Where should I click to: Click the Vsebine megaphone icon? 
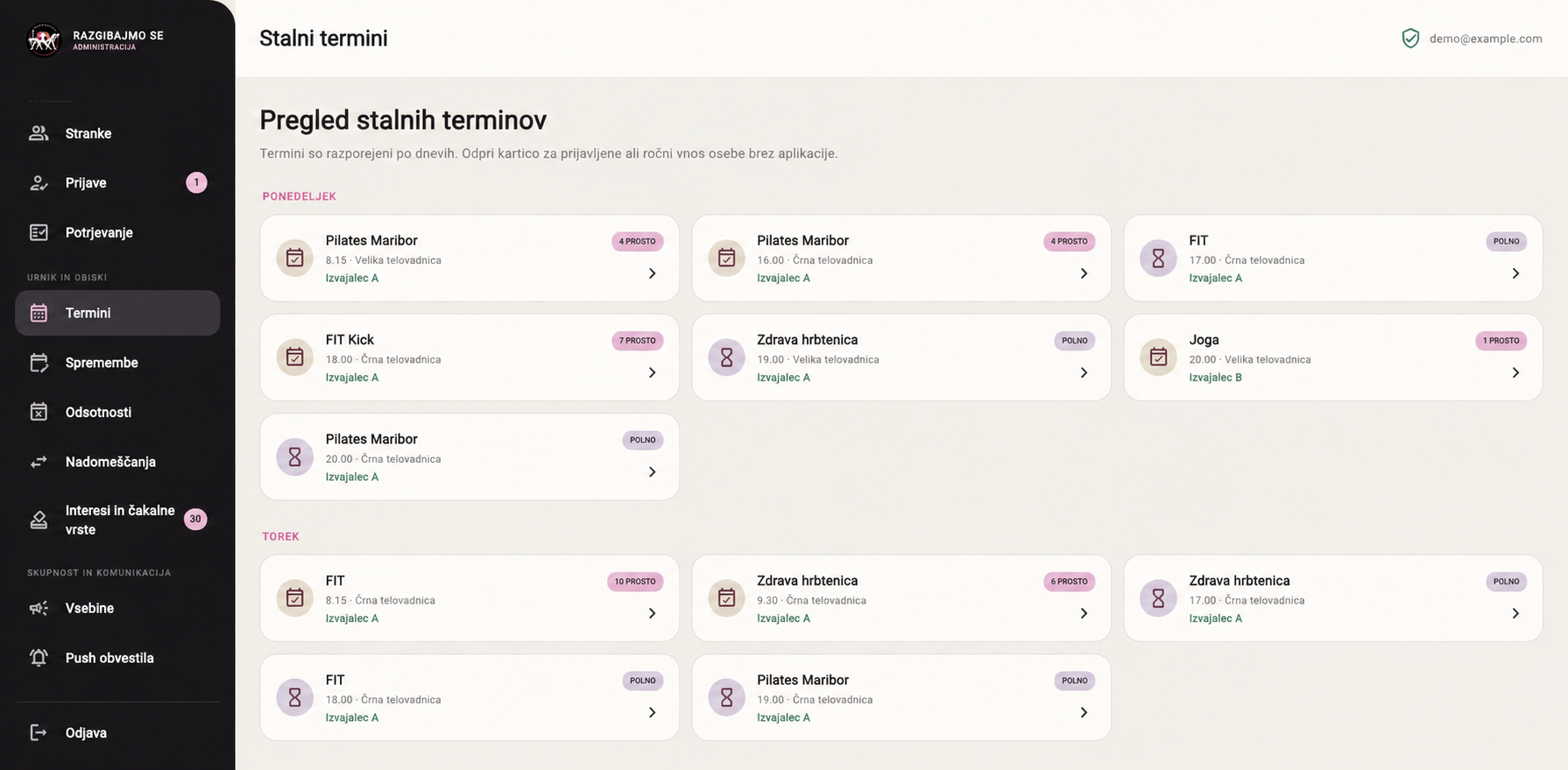(x=39, y=608)
